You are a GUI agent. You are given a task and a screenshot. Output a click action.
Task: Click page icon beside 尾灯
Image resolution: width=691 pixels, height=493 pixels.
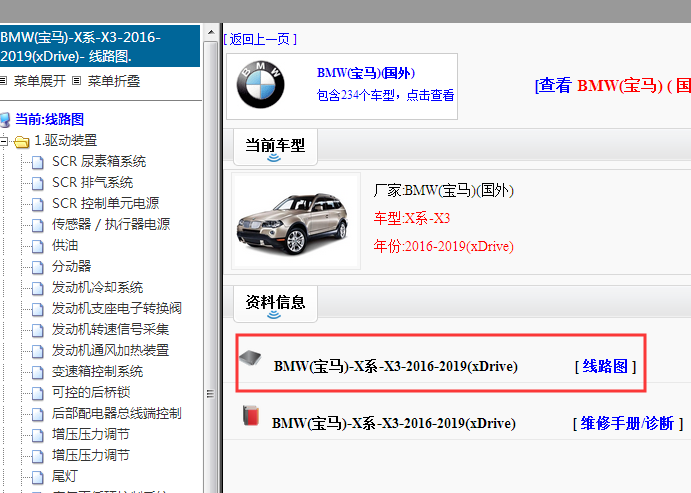[x=38, y=478]
